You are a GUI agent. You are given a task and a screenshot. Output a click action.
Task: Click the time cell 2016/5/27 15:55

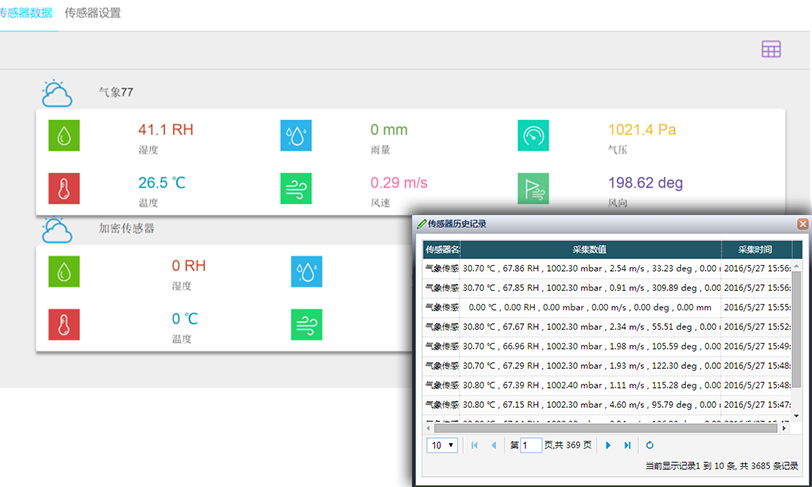click(x=757, y=307)
